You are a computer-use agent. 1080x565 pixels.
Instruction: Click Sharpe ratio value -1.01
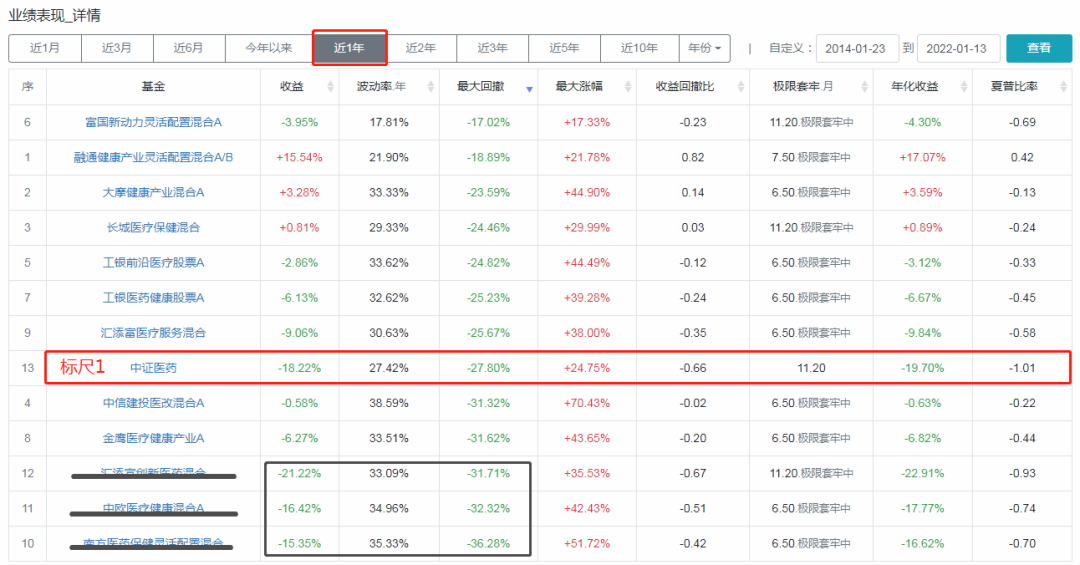tap(1022, 368)
